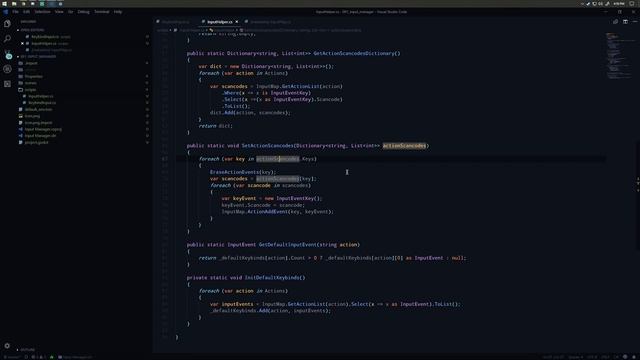Click the action center icon in system tray
640x360 pixels.
(x=632, y=3)
